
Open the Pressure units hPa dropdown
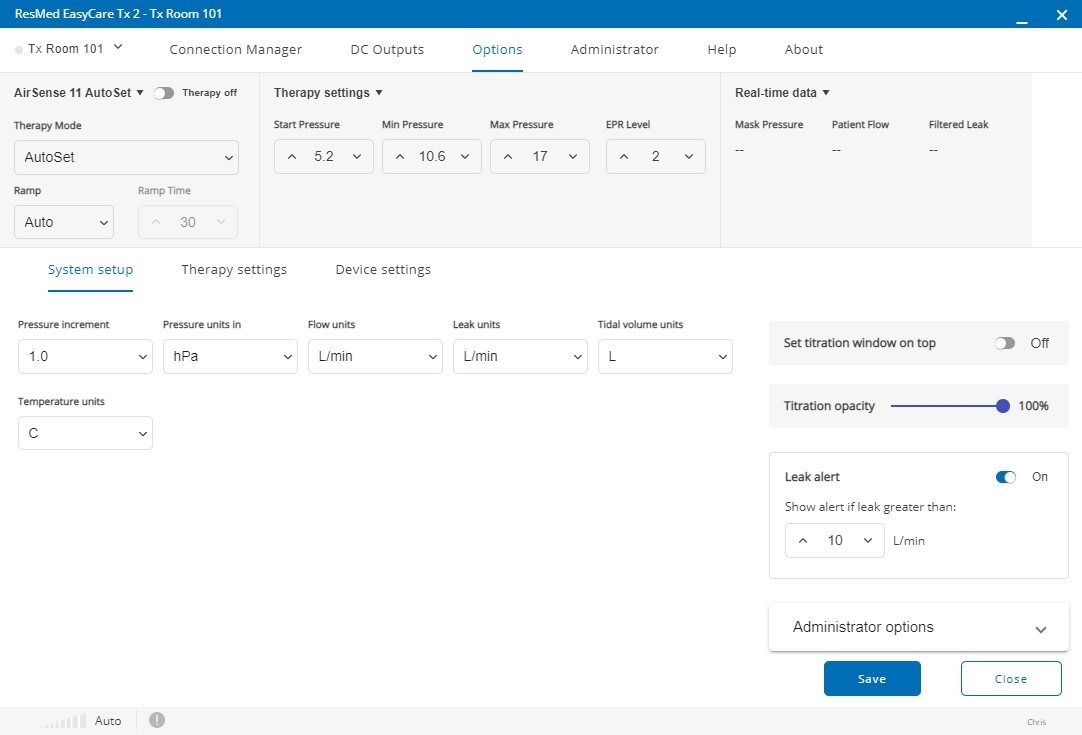pyautogui.click(x=230, y=356)
